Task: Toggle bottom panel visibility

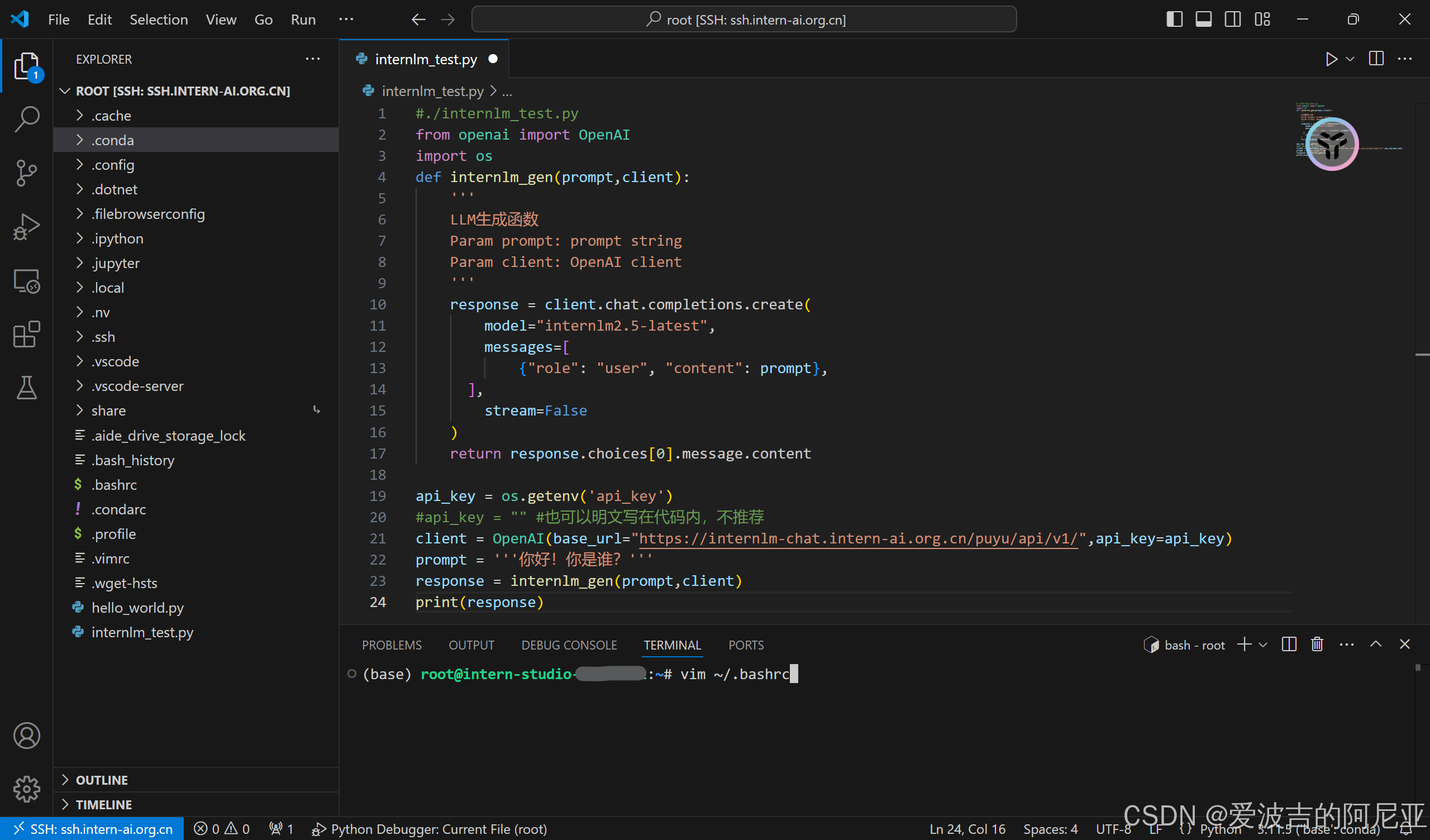Action: coord(1203,20)
